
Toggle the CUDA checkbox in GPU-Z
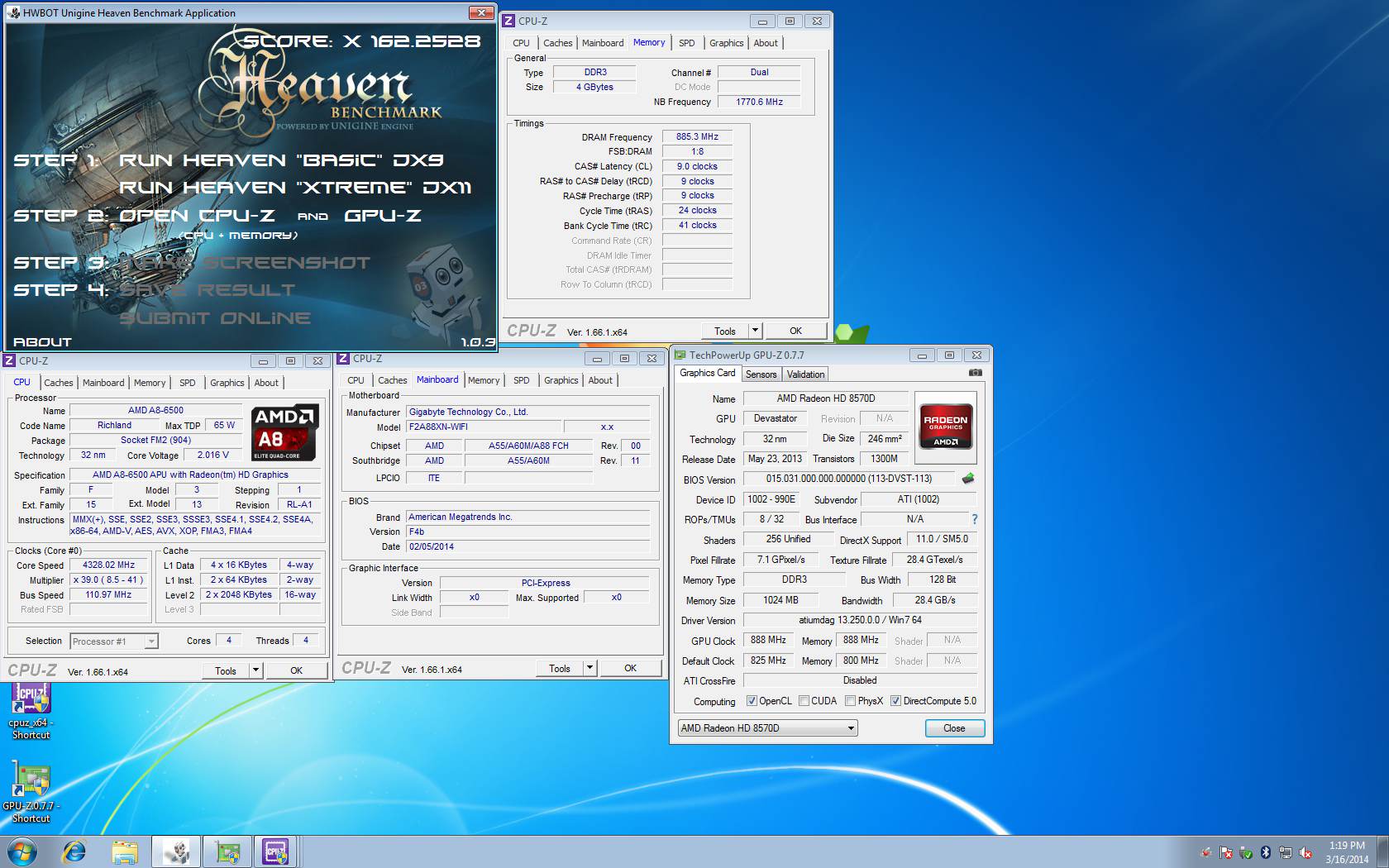coord(804,701)
